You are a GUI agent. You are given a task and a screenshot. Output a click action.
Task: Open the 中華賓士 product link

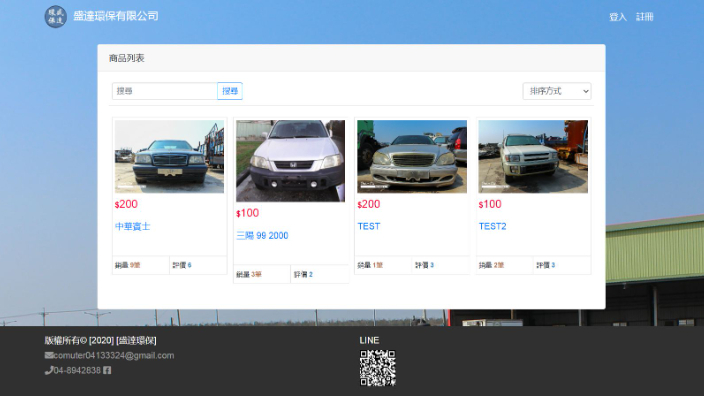[132, 226]
